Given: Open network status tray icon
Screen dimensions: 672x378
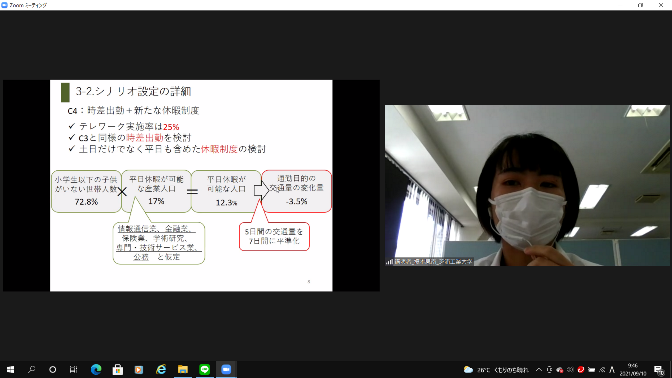Looking at the screenshot, I should (x=602, y=369).
